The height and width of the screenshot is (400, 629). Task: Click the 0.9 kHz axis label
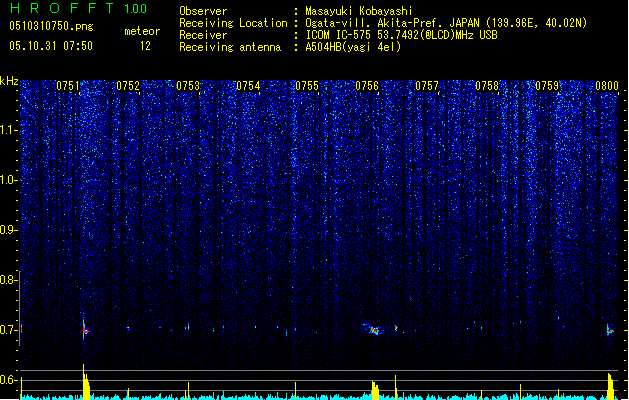click(7, 230)
